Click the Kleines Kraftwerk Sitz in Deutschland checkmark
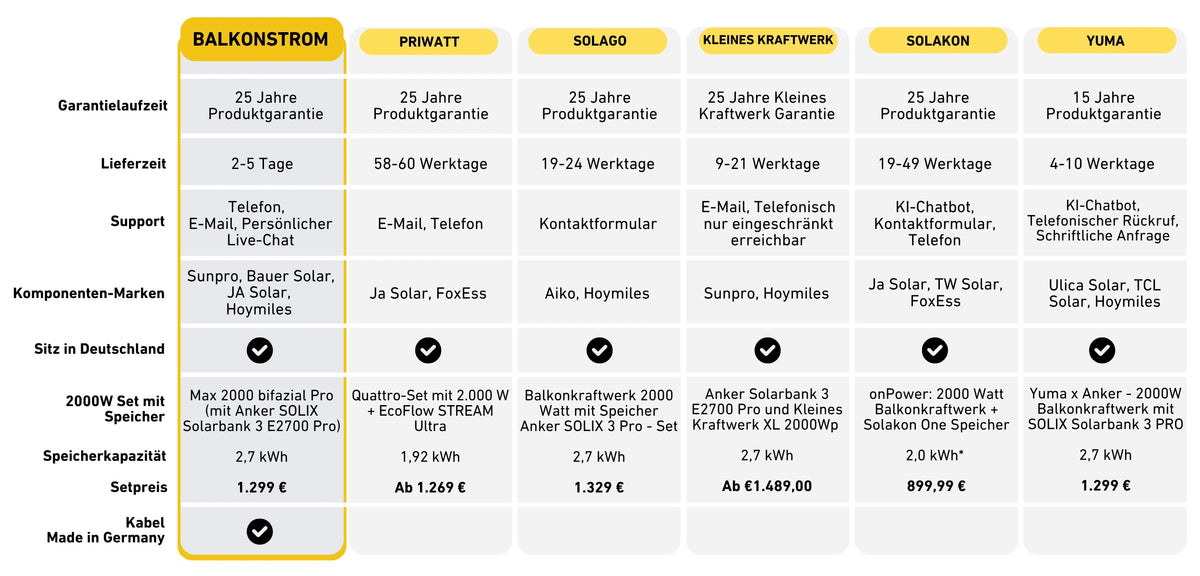The height and width of the screenshot is (576, 1200). point(767,350)
